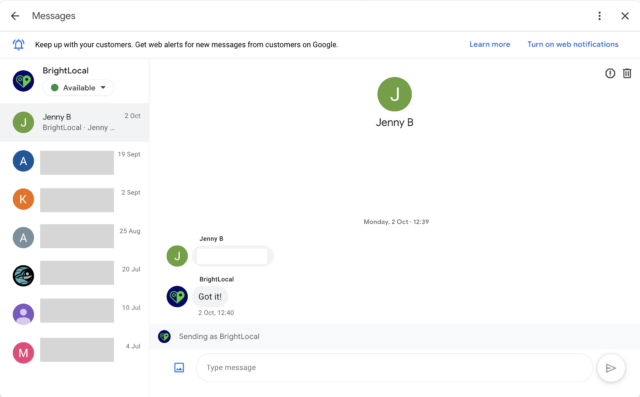This screenshot has height=397, width=640.
Task: Open the Jenny B conversation dated 2 Oct
Action: (75, 122)
